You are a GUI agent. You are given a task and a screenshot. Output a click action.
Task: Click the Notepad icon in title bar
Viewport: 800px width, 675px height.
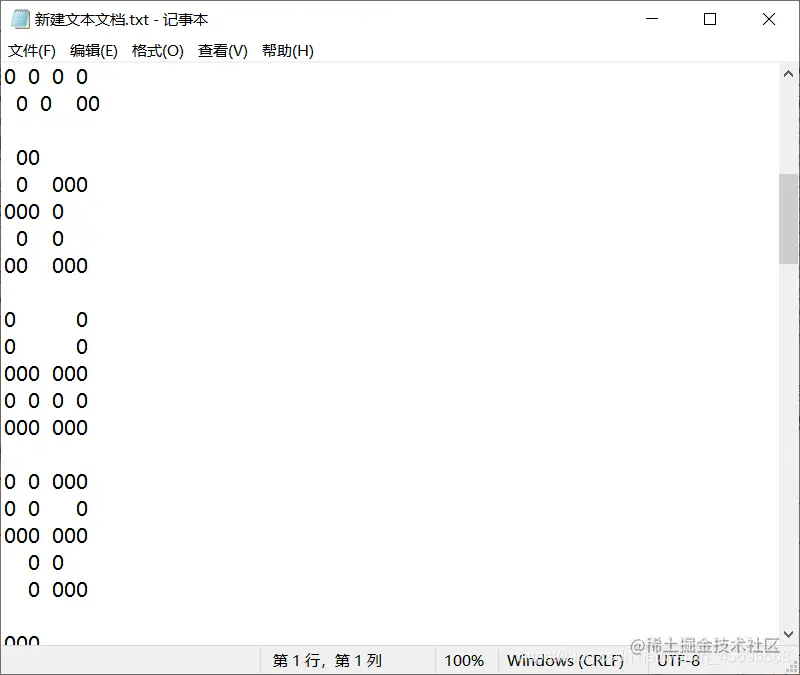pos(20,19)
